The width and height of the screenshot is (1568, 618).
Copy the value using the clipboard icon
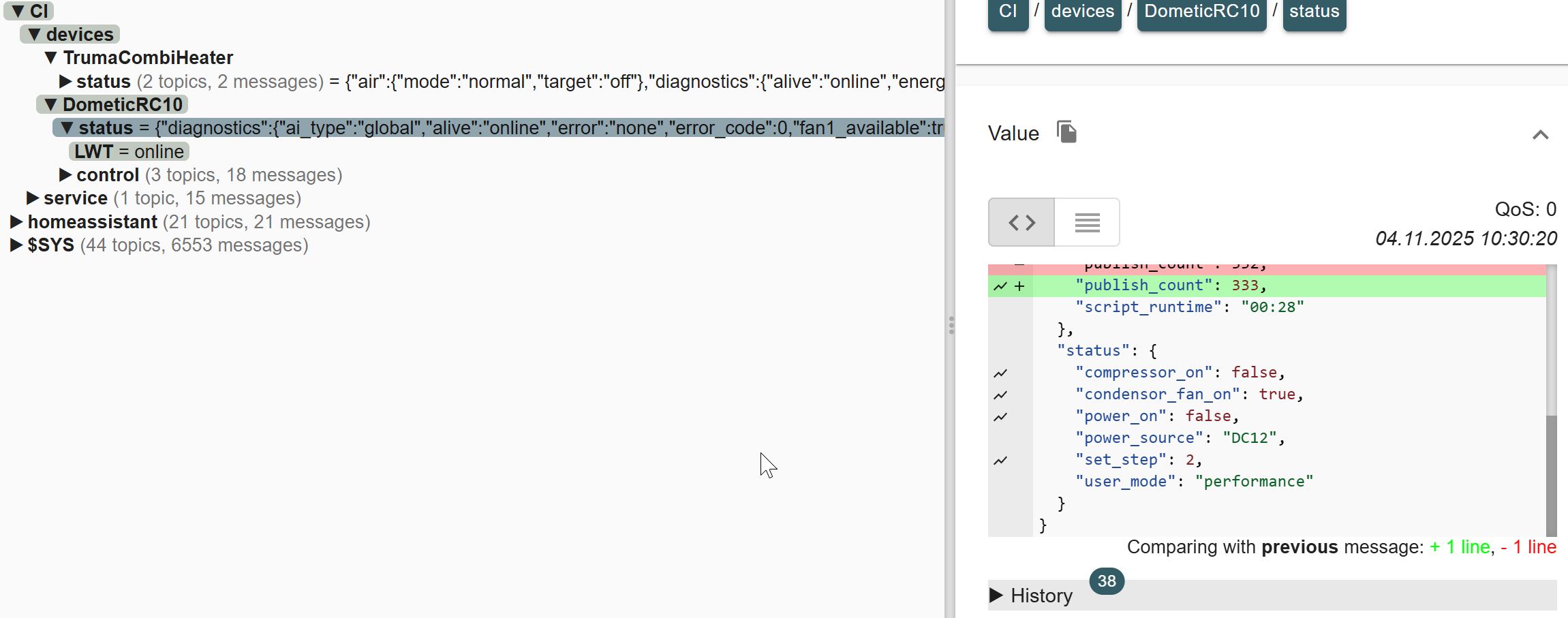pyautogui.click(x=1066, y=132)
